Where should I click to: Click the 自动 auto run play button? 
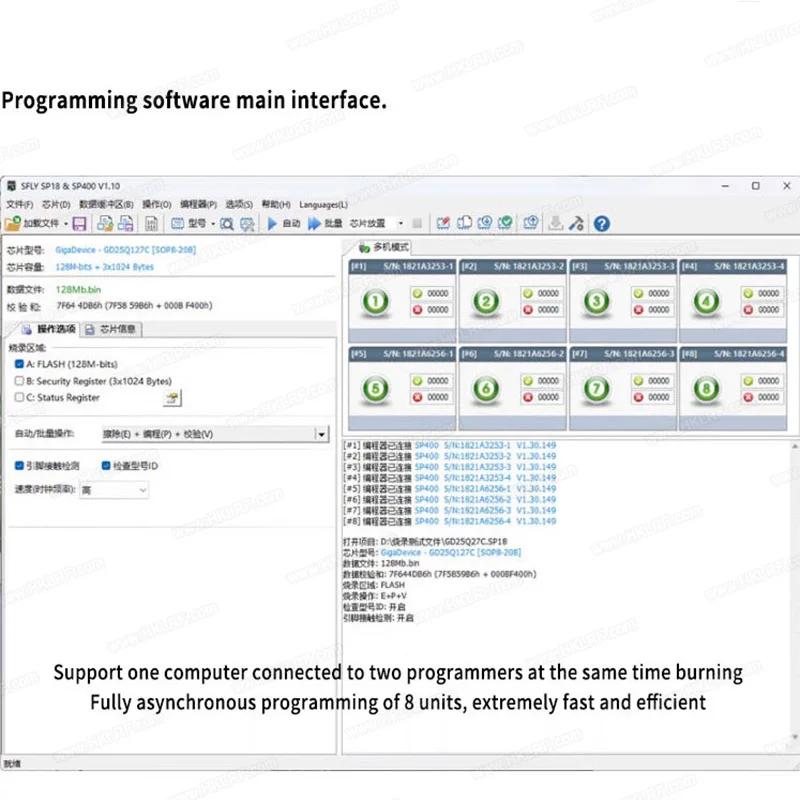[x=284, y=223]
